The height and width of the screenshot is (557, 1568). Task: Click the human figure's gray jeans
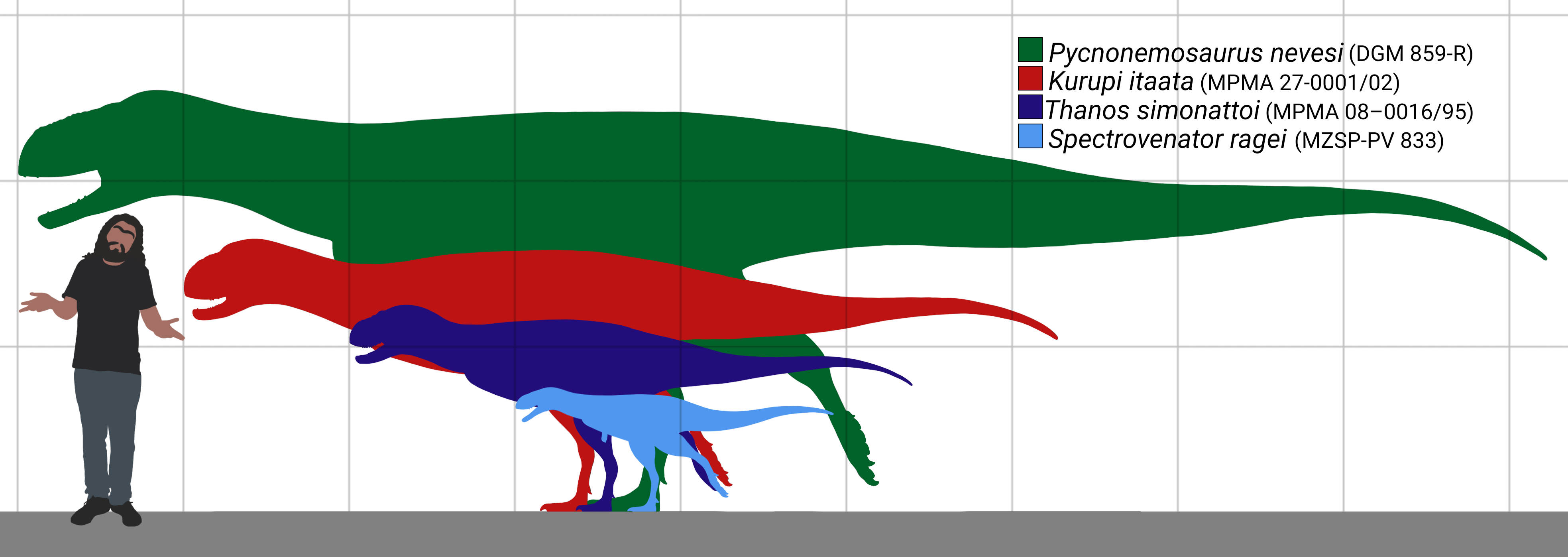click(x=108, y=433)
